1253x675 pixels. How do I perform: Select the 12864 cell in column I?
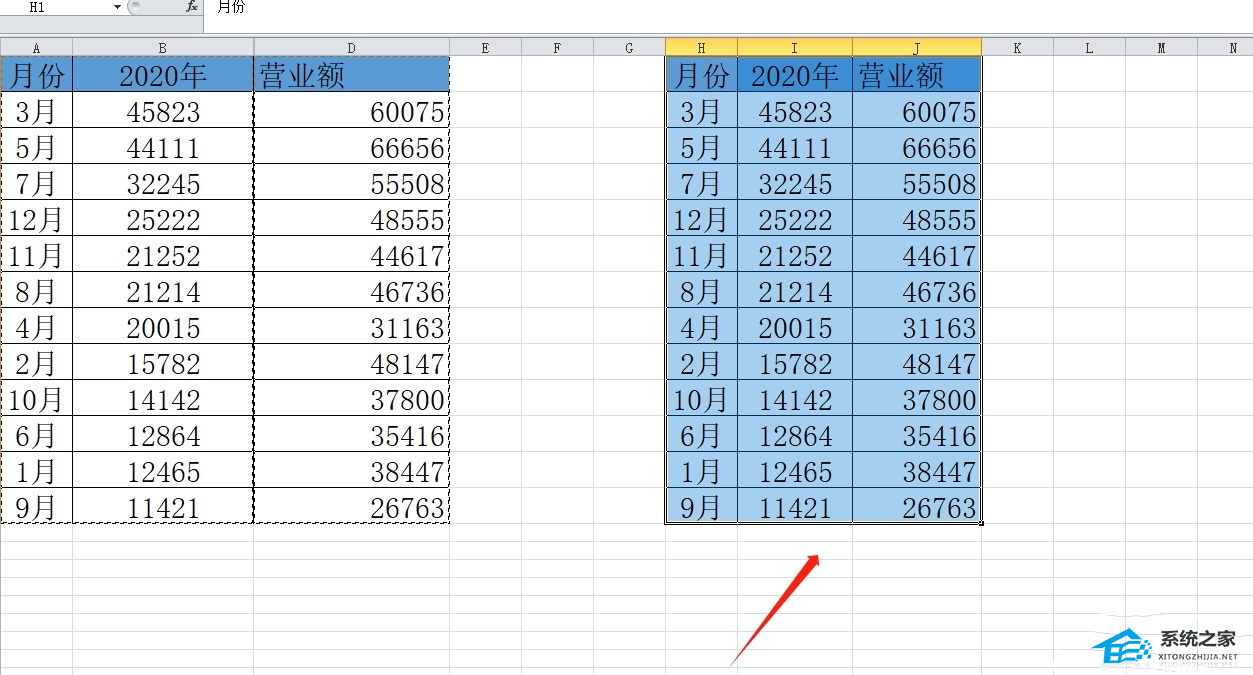point(795,434)
